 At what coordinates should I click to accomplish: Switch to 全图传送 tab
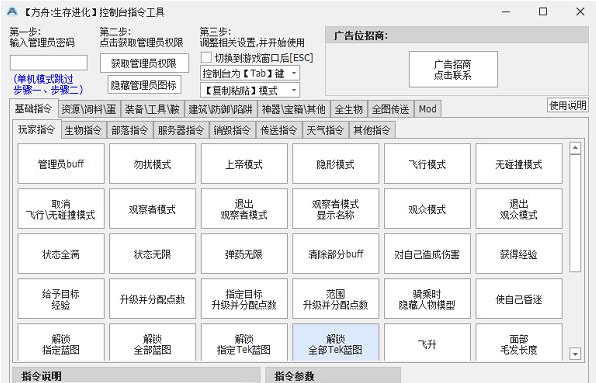click(x=390, y=109)
